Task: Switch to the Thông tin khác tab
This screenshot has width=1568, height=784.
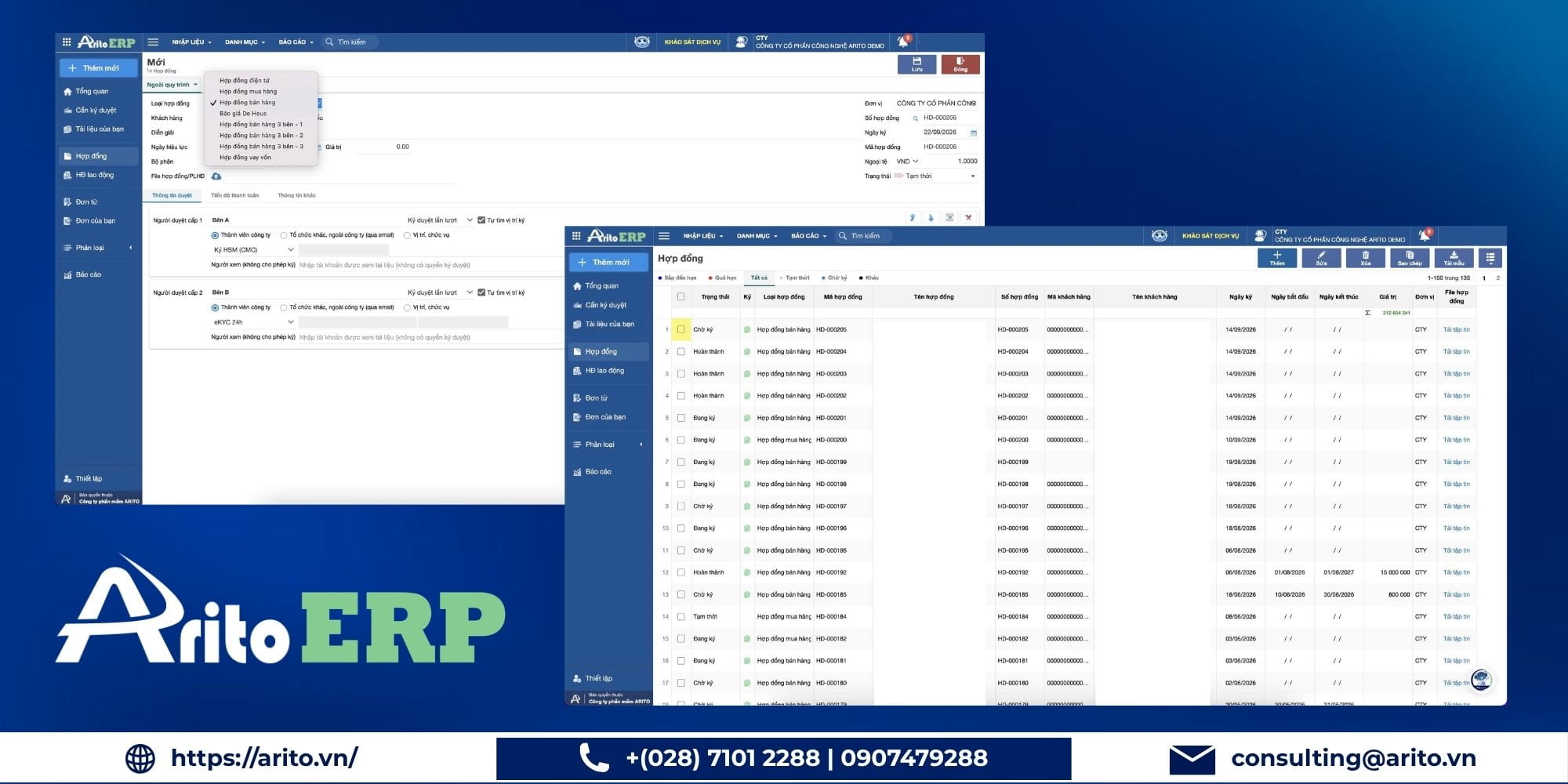Action: click(296, 195)
